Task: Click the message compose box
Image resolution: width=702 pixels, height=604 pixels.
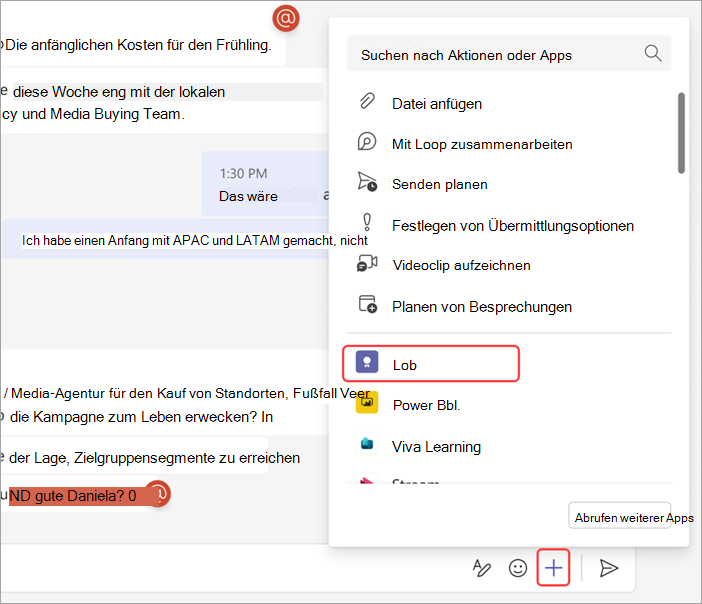Action: click(233, 568)
